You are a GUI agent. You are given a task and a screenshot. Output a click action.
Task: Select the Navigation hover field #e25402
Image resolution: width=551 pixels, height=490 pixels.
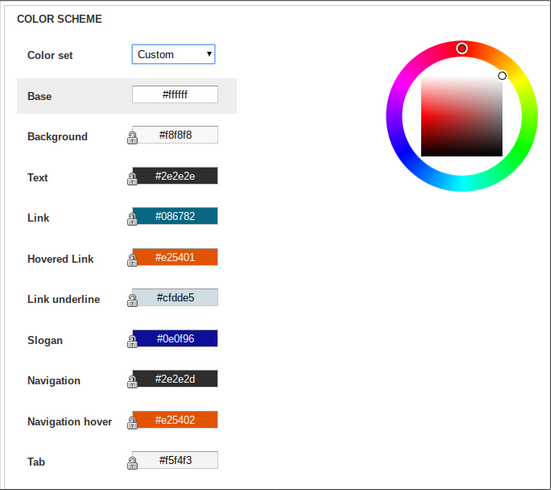coord(175,420)
